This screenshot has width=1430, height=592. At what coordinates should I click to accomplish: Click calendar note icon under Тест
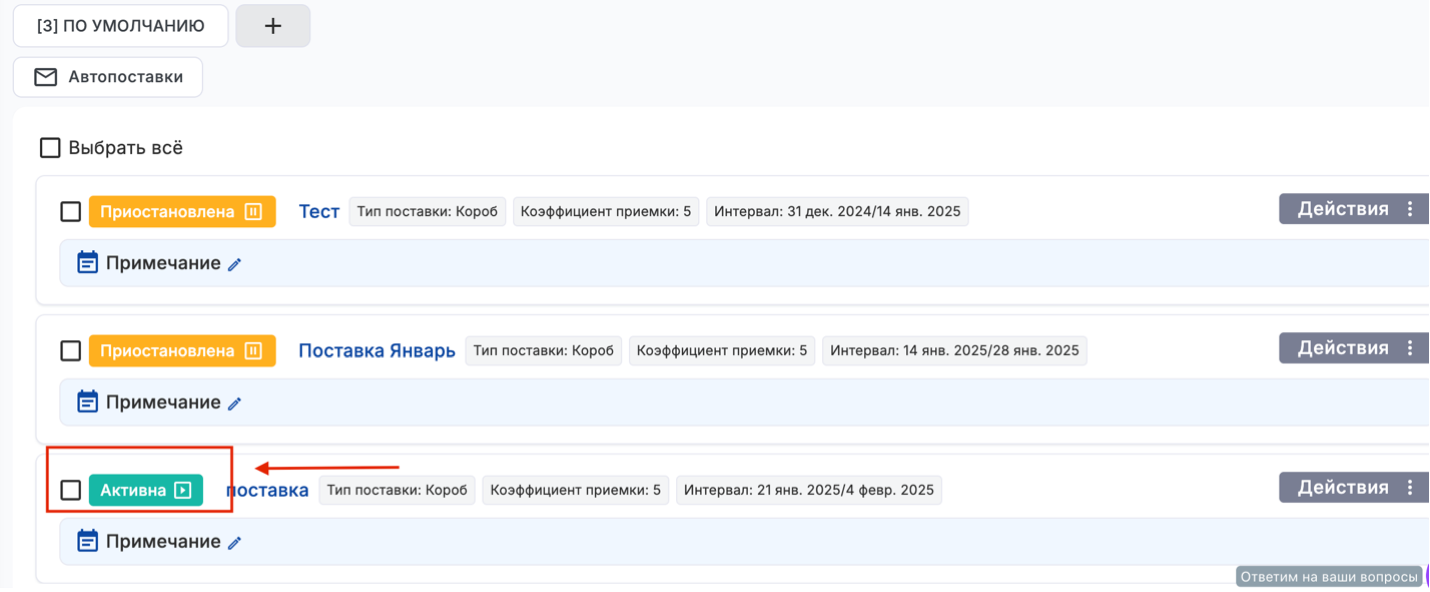tap(88, 263)
